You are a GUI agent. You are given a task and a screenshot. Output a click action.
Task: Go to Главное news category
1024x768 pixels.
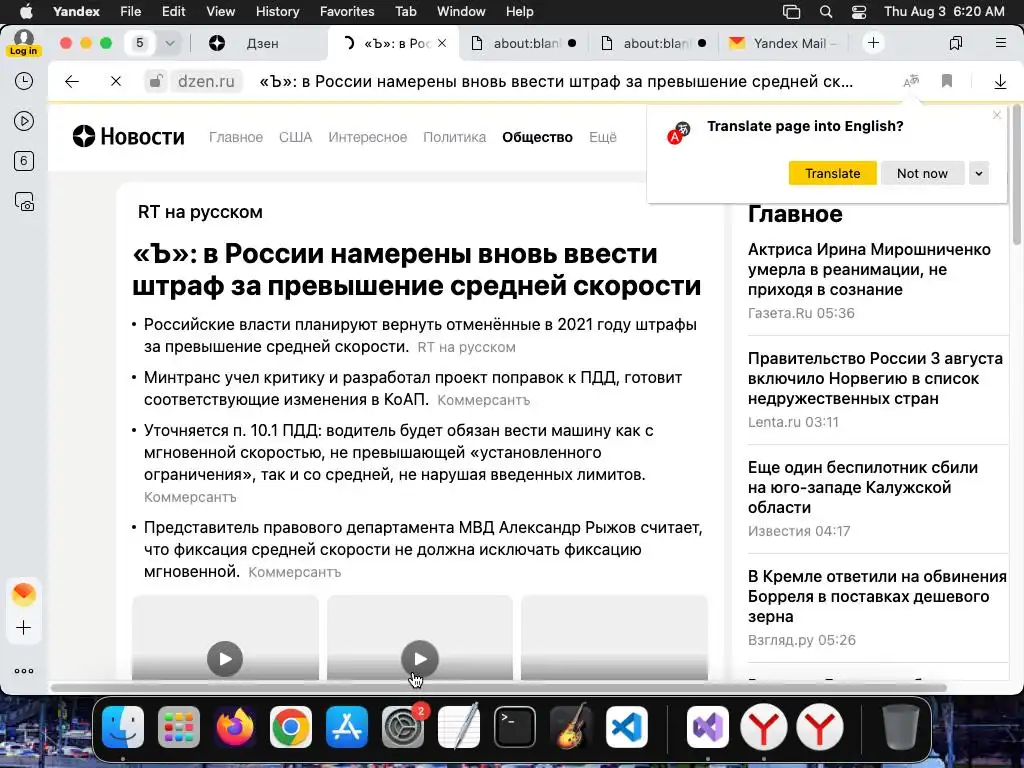tap(236, 137)
